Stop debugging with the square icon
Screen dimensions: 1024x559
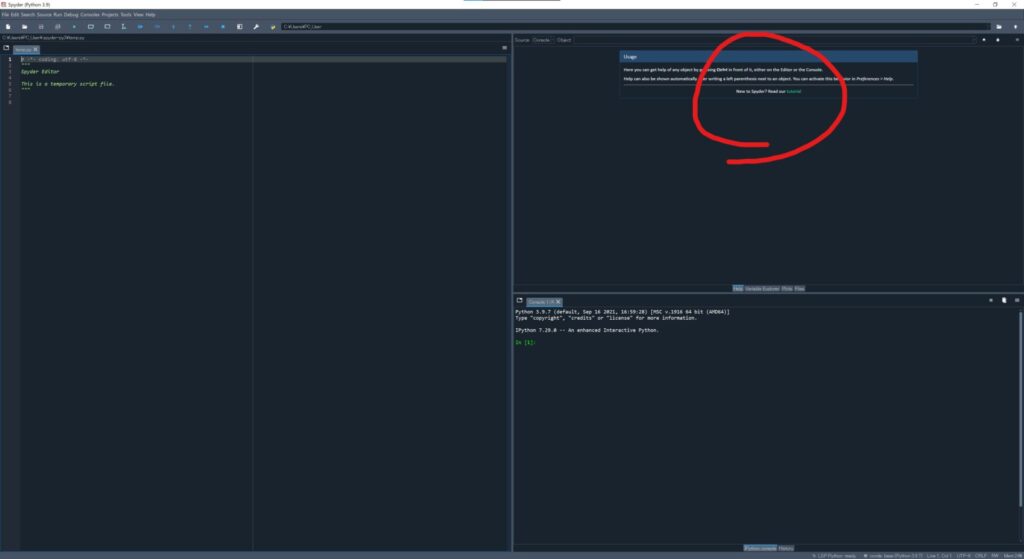coord(223,27)
